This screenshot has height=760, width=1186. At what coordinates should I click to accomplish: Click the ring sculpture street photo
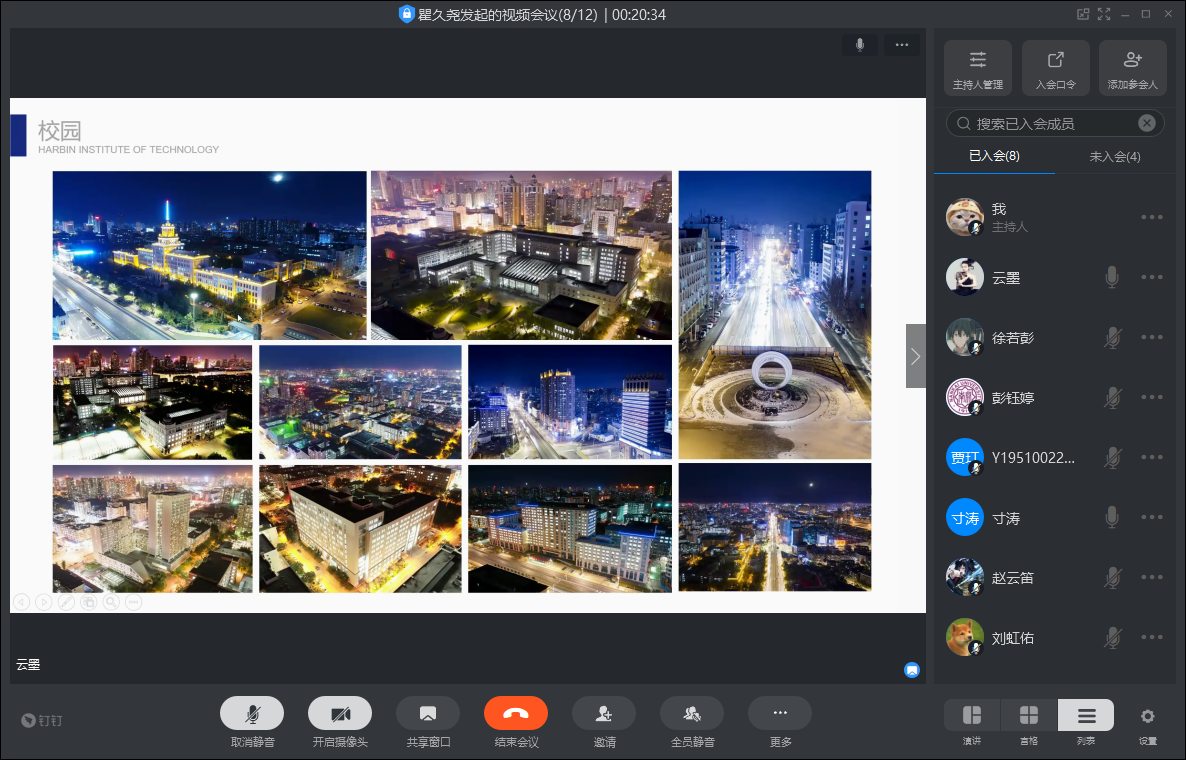point(775,315)
